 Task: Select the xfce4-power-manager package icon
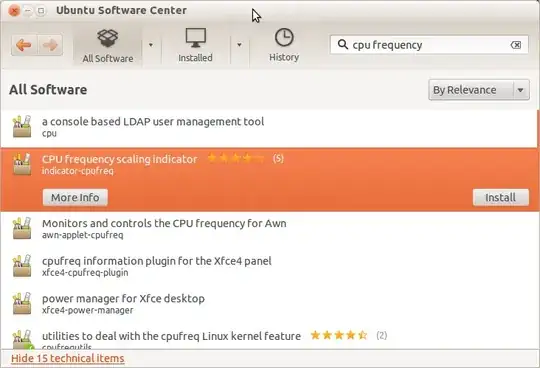tap(22, 304)
